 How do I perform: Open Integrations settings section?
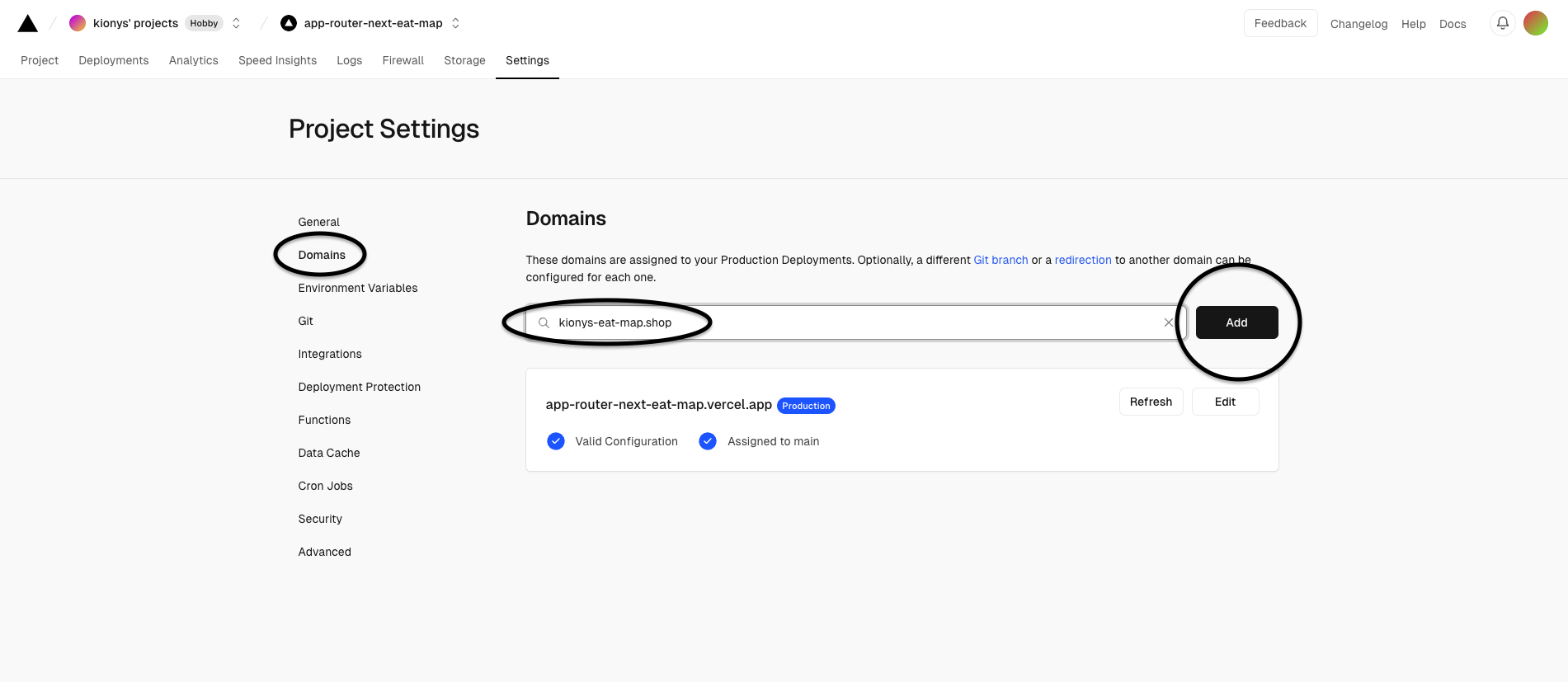tap(330, 354)
